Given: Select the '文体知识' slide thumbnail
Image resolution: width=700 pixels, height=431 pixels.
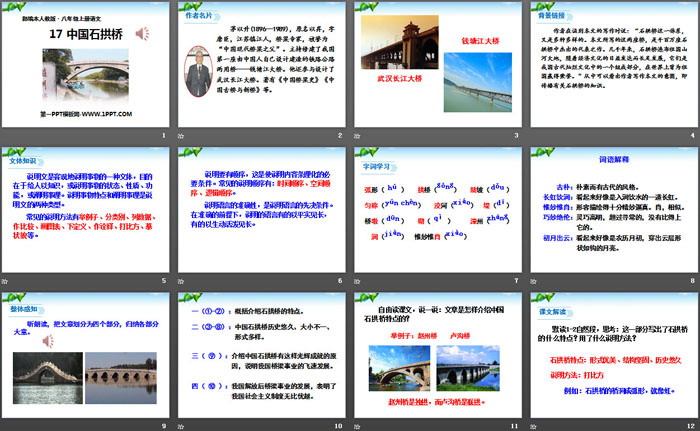Looking at the screenshot, I should [x=85, y=208].
